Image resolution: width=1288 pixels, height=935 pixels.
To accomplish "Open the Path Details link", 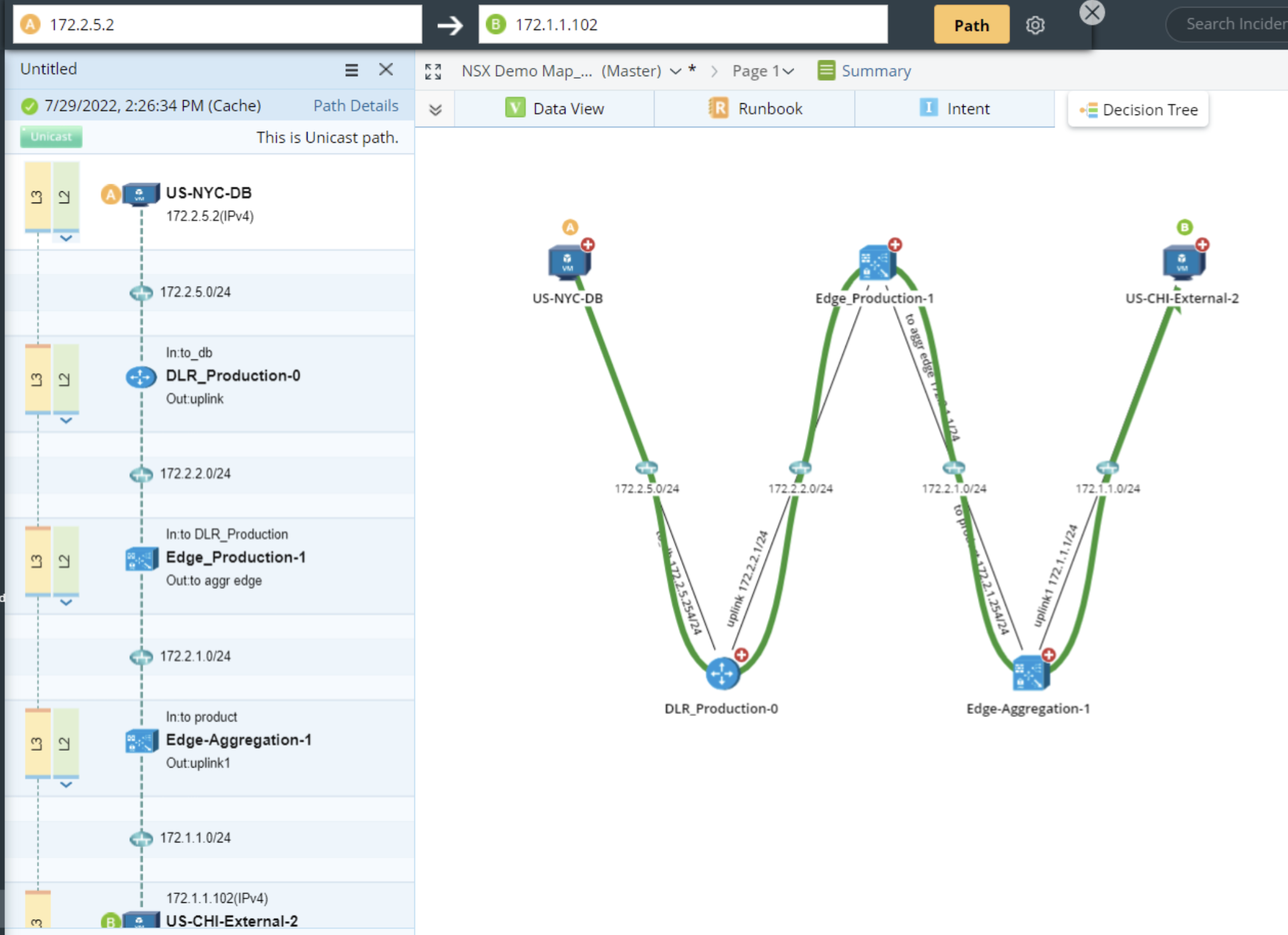I will tap(355, 106).
